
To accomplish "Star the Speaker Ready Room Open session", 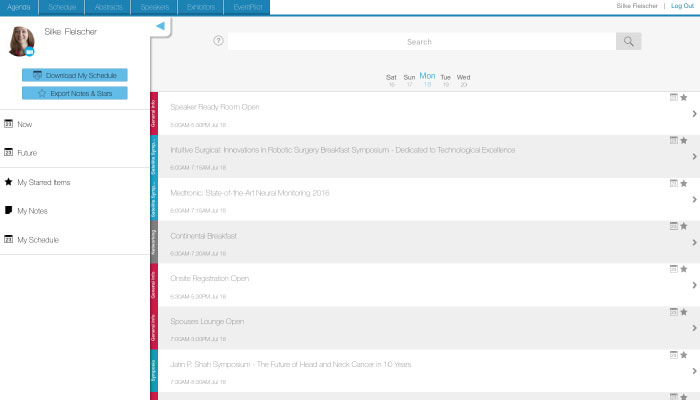I will (683, 97).
